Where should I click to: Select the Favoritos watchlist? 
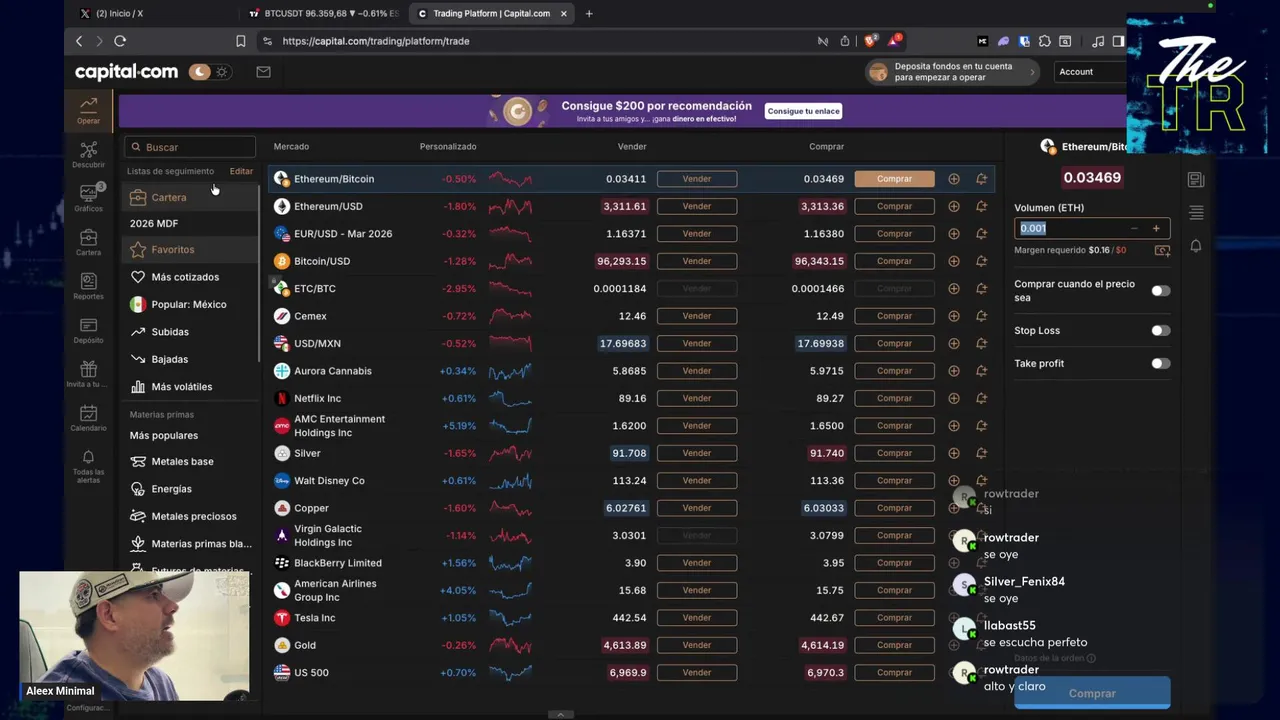tap(189, 249)
